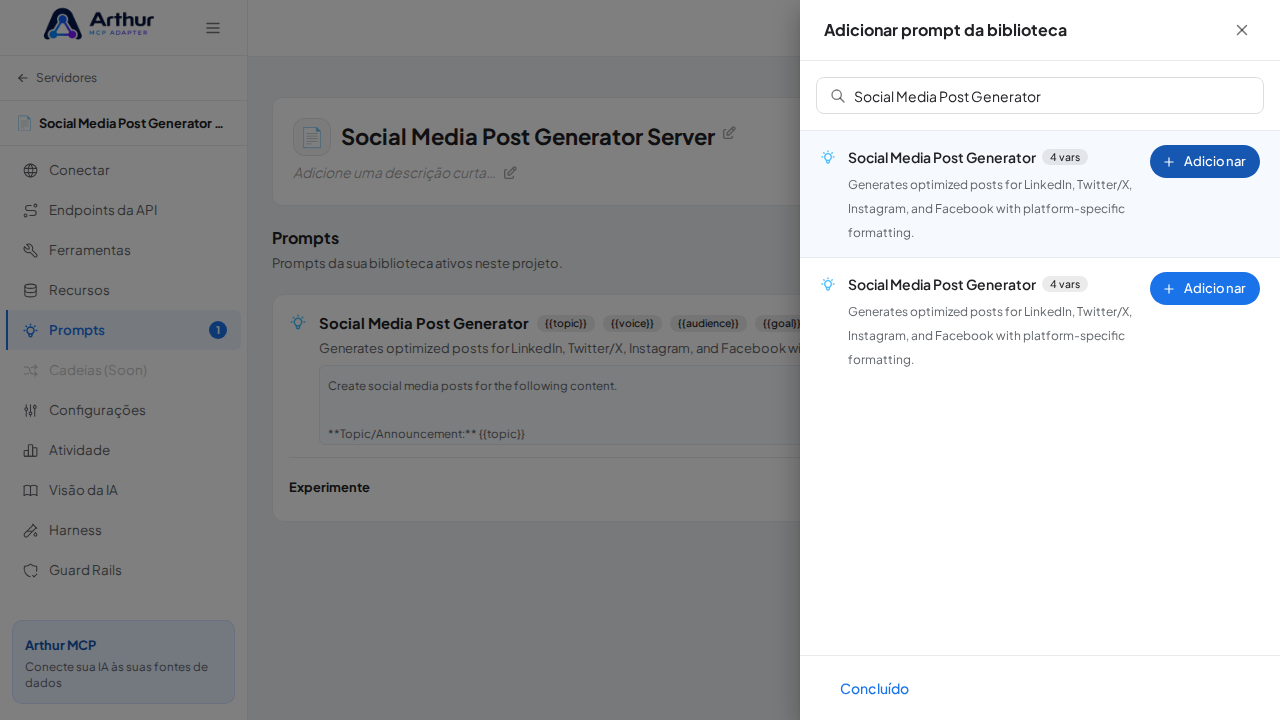Click the Cadeias shuffle icon
The image size is (1280, 720).
click(x=30, y=370)
